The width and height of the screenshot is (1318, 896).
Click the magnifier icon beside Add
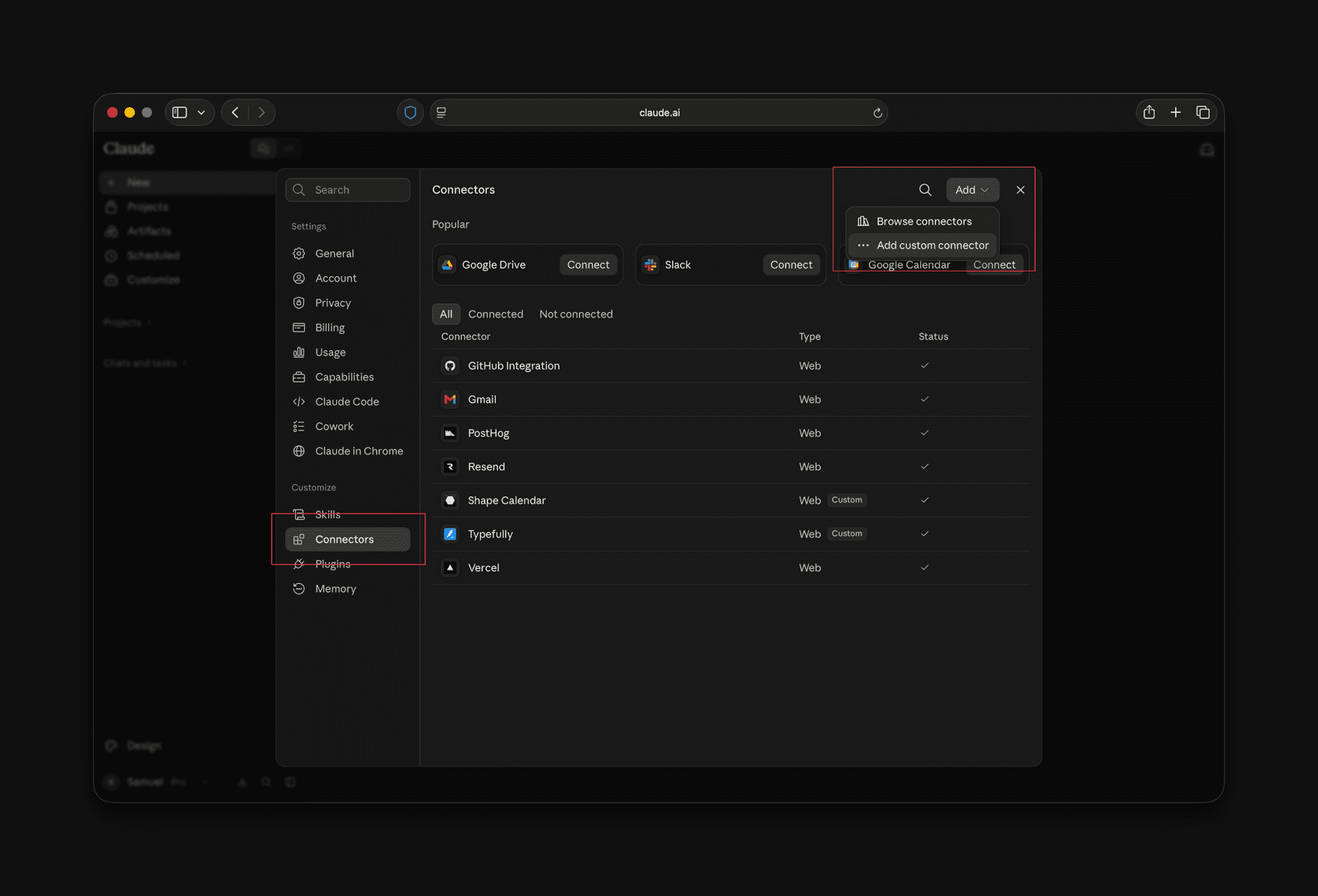click(x=926, y=189)
